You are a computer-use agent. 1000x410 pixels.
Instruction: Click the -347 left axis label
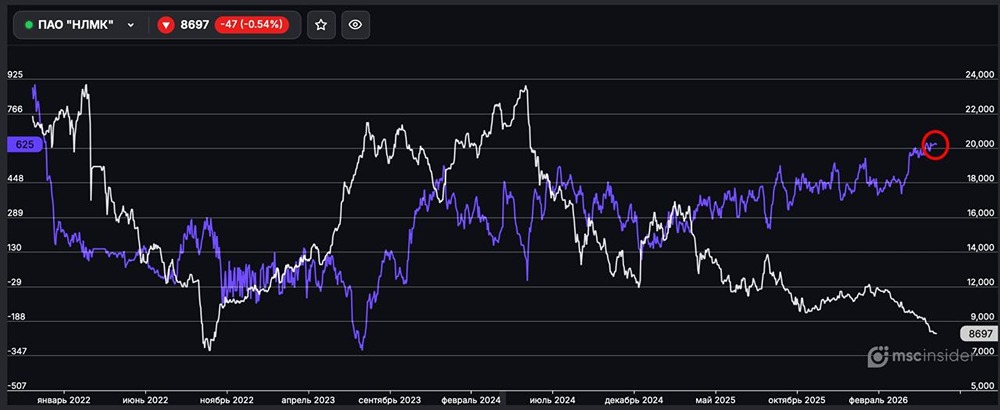(x=16, y=351)
